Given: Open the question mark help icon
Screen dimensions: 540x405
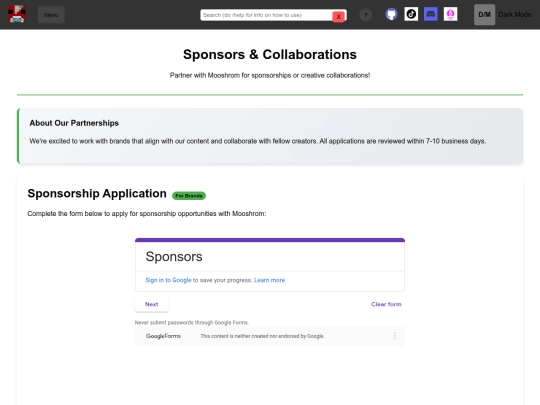Looking at the screenshot, I should point(366,15).
